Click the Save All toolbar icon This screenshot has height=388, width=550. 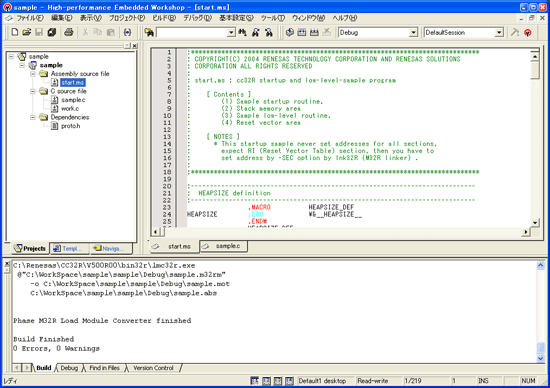[x=52, y=32]
